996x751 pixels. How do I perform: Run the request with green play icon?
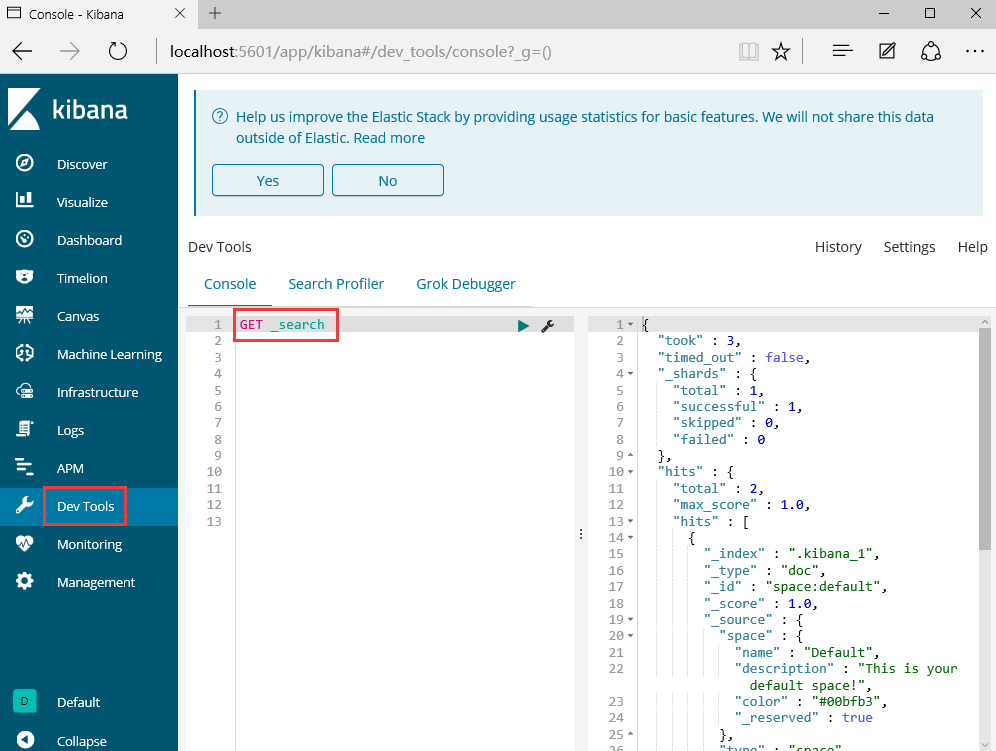(523, 326)
